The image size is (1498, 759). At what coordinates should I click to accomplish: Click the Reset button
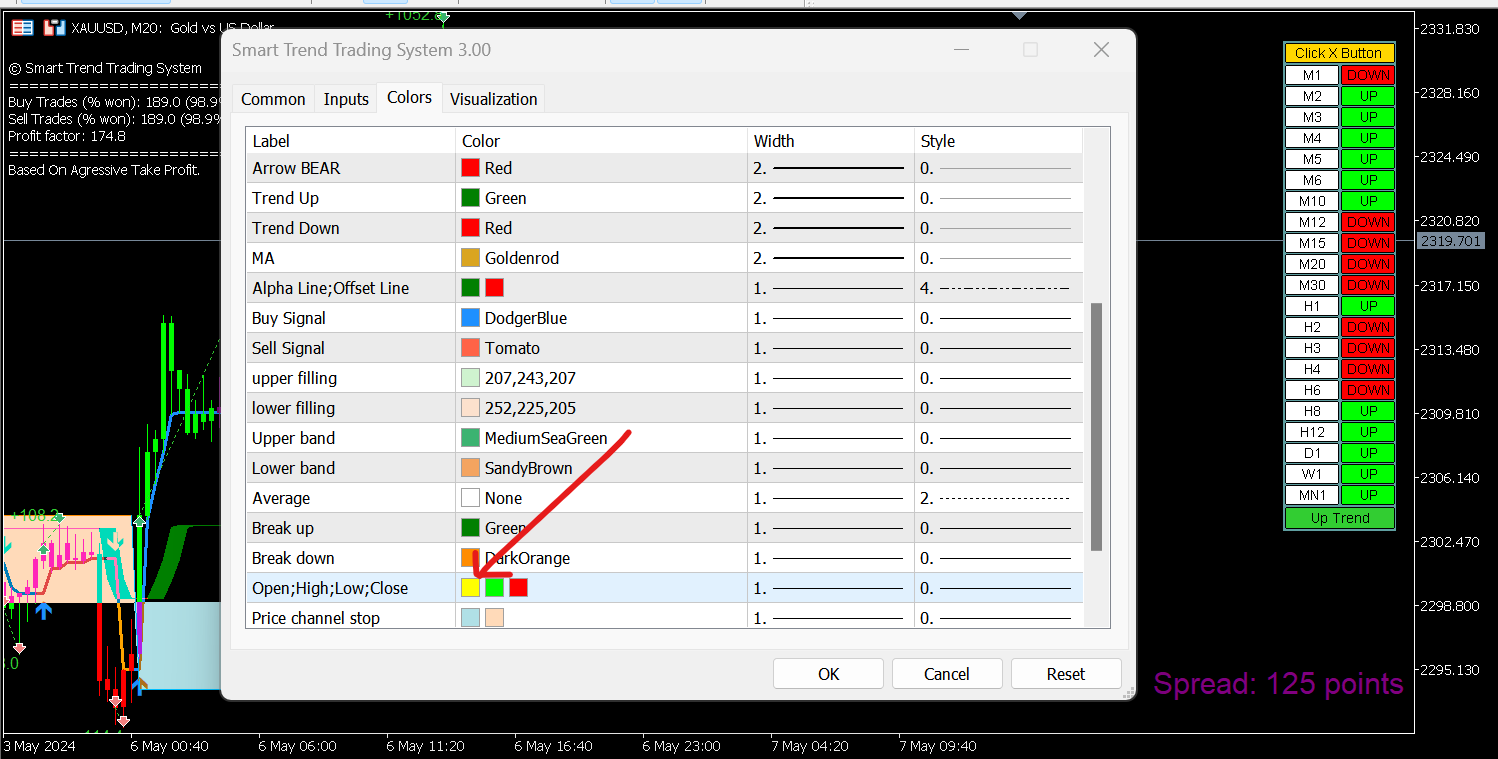point(1066,674)
